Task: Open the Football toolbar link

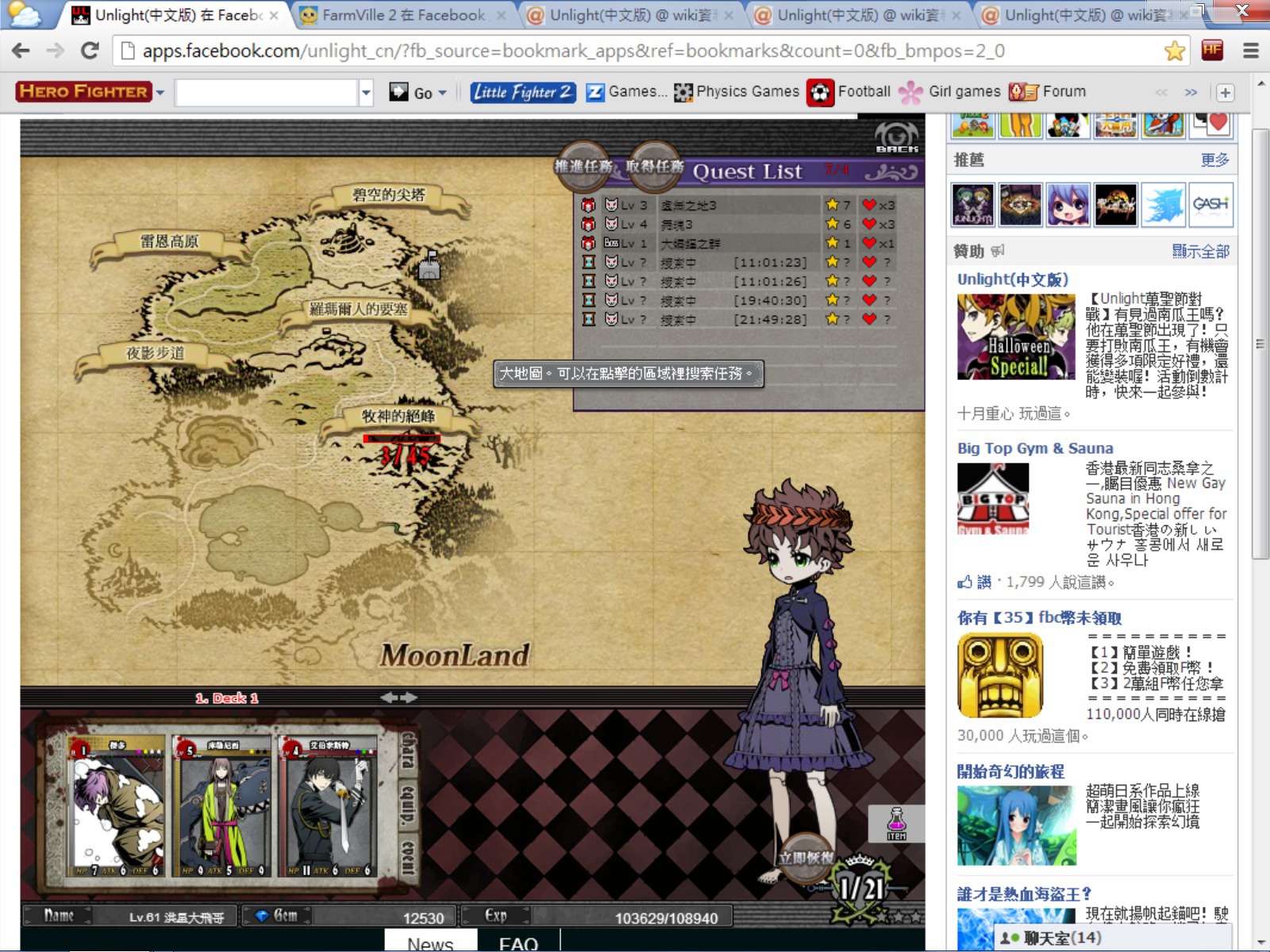Action: (849, 92)
